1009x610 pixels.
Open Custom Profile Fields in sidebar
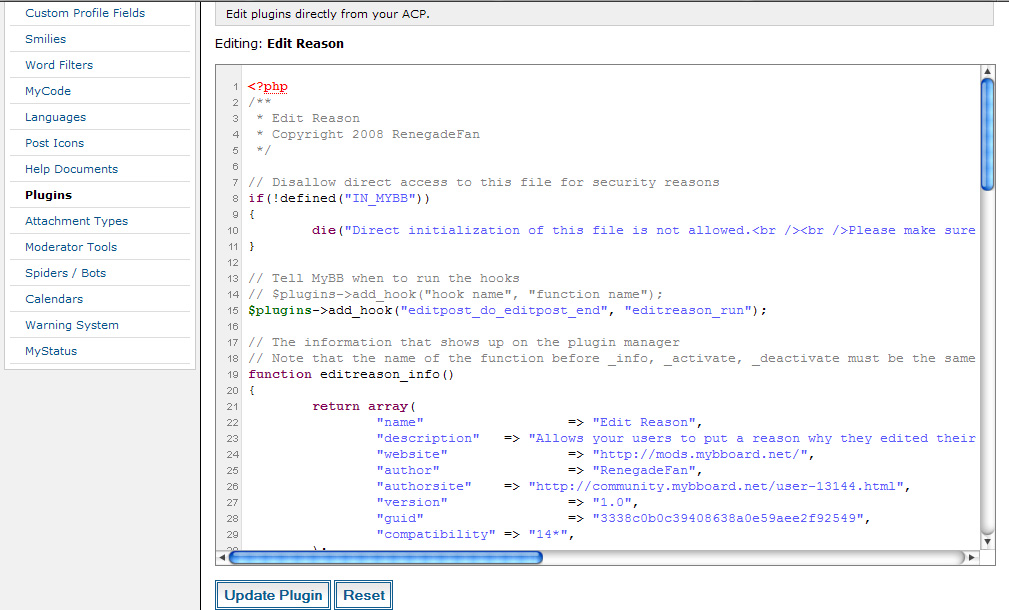click(x=85, y=13)
